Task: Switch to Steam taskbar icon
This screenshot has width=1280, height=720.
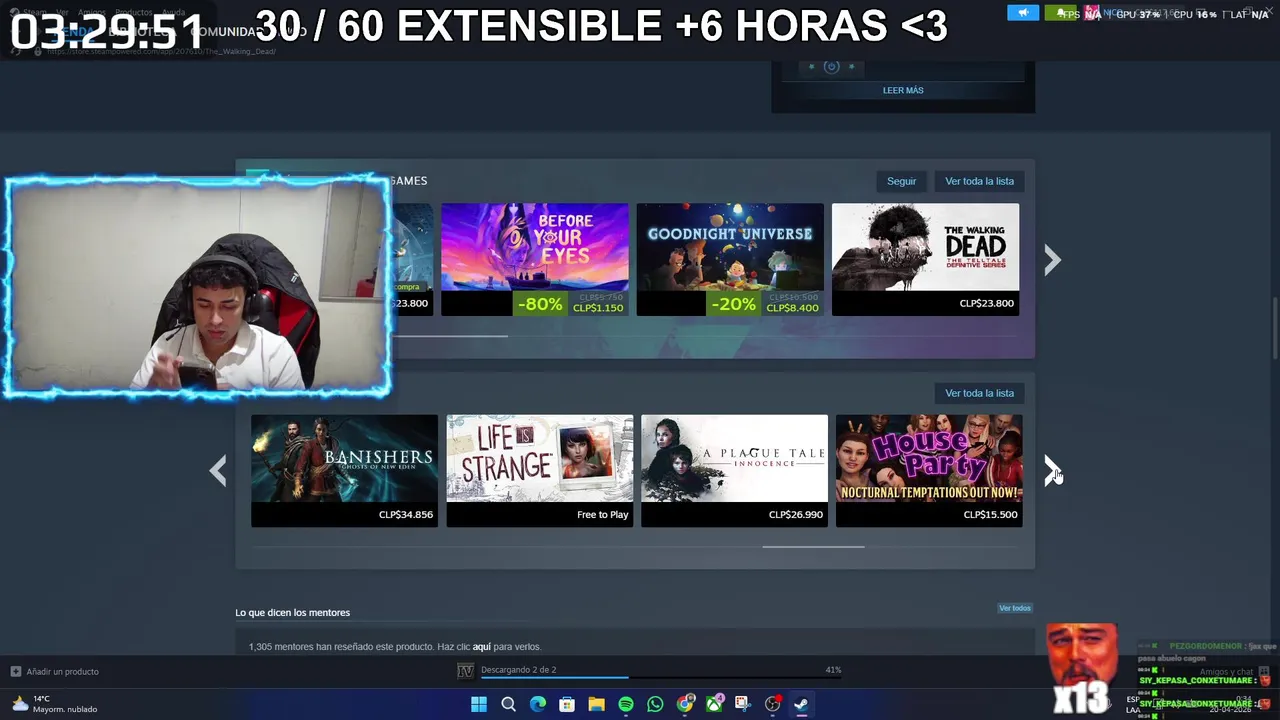Action: click(801, 704)
